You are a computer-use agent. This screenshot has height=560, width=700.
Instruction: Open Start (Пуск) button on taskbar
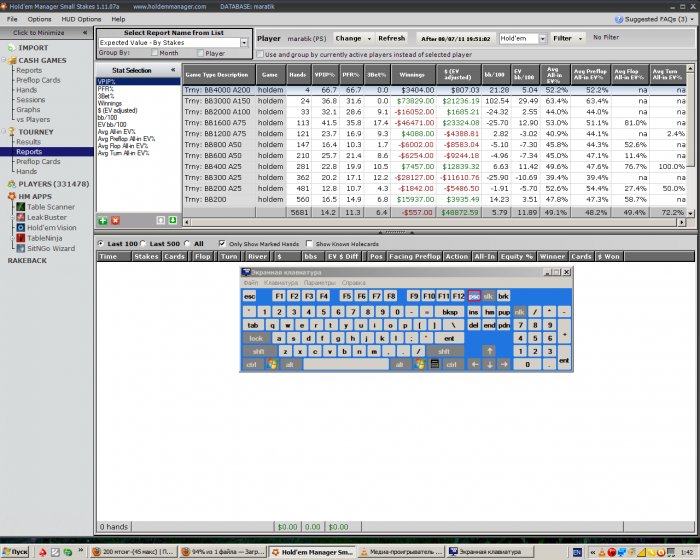coord(15,552)
